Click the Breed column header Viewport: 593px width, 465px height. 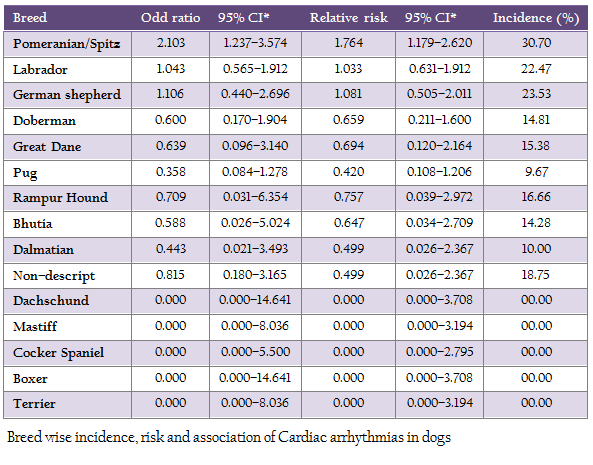point(30,18)
